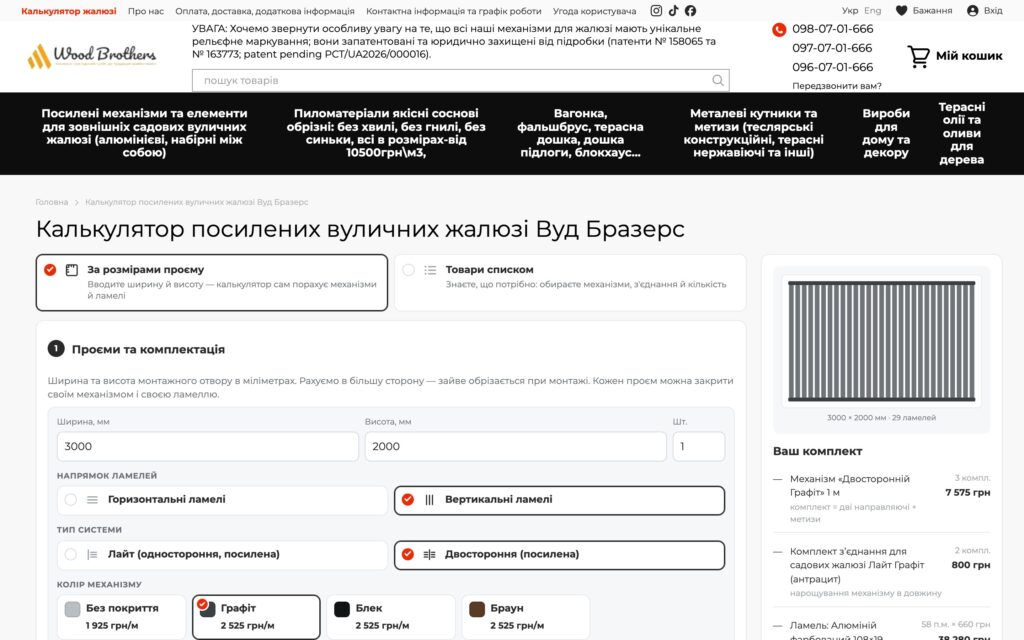
Task: Click price 7 575 грн in kit
Action: (967, 492)
